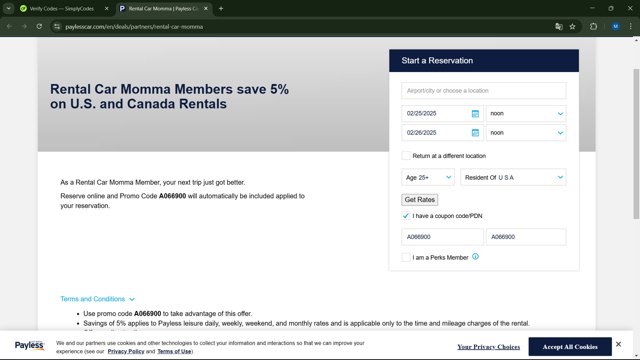This screenshot has height=360, width=640.
Task: Click the page vertical scrollbar
Action: point(636,144)
